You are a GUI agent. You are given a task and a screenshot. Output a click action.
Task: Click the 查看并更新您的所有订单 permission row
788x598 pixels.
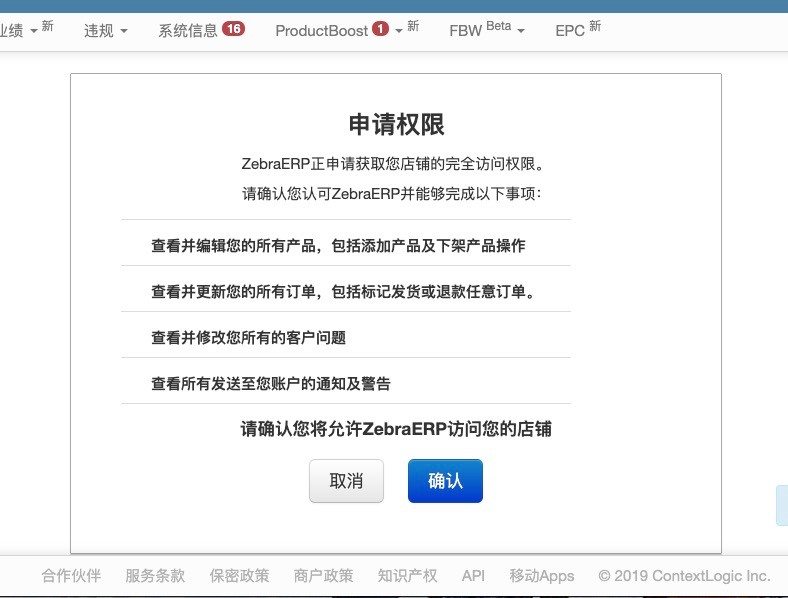coord(344,292)
